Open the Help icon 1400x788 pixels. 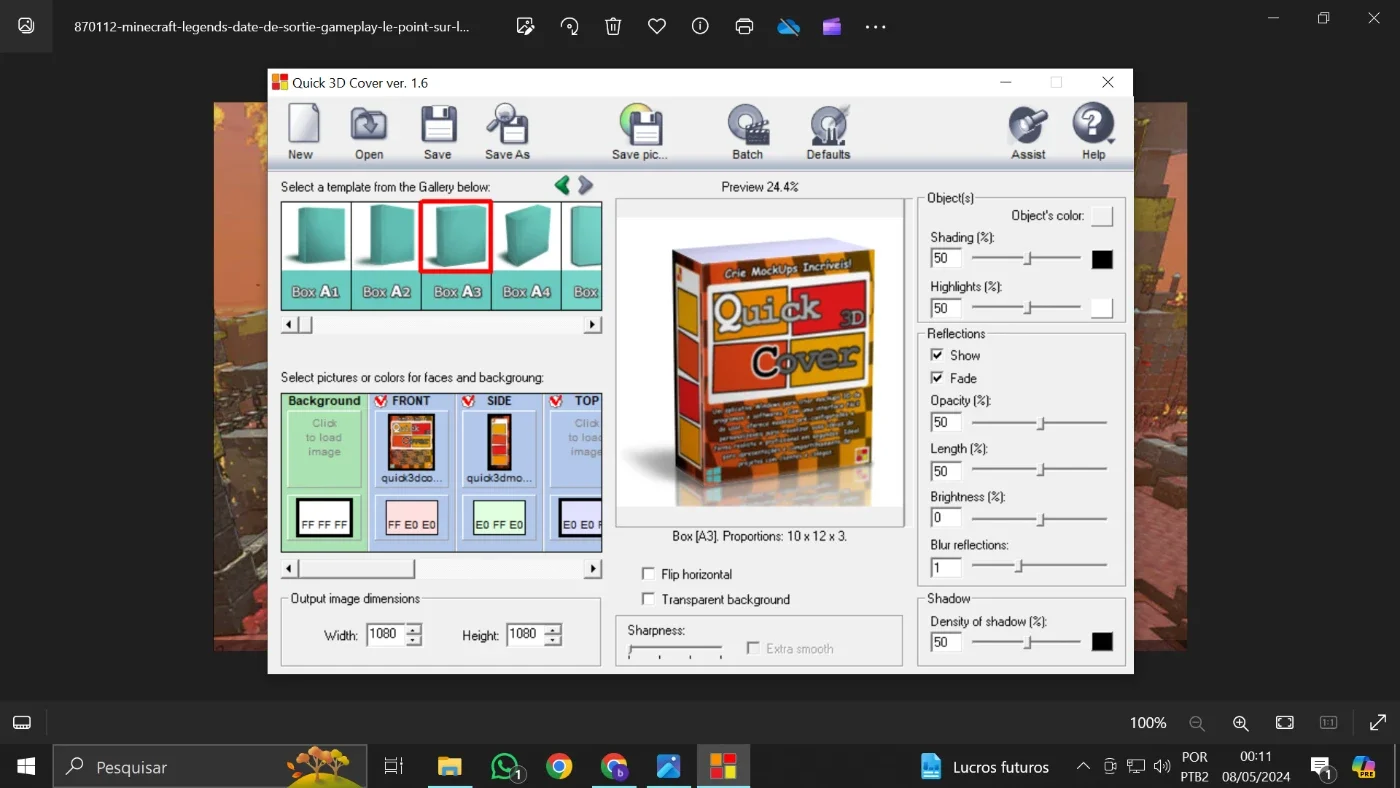click(1093, 132)
